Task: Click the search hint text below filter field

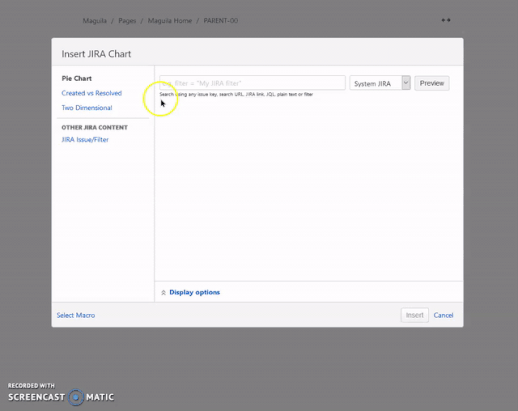Action: [236, 94]
